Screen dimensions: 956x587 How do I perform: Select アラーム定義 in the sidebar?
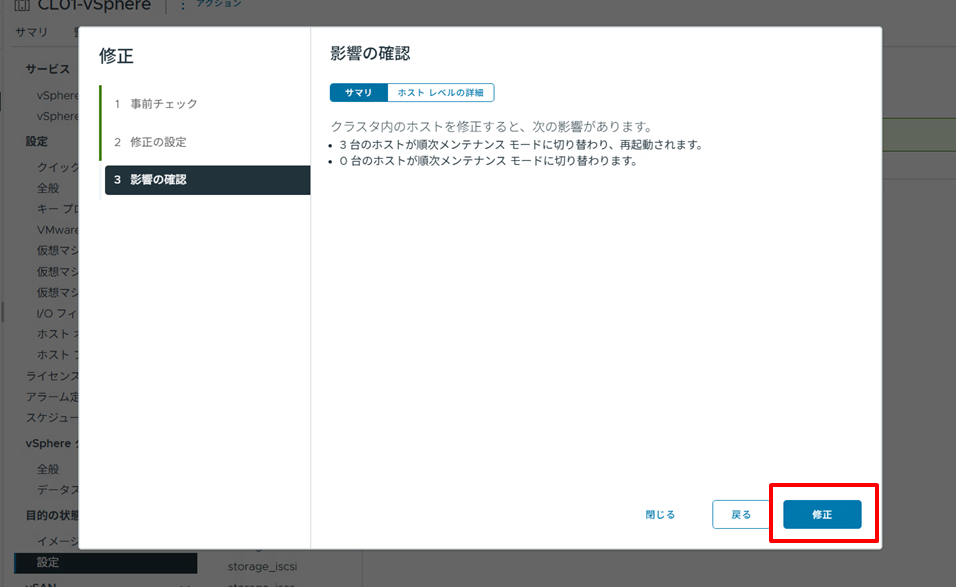click(50, 394)
